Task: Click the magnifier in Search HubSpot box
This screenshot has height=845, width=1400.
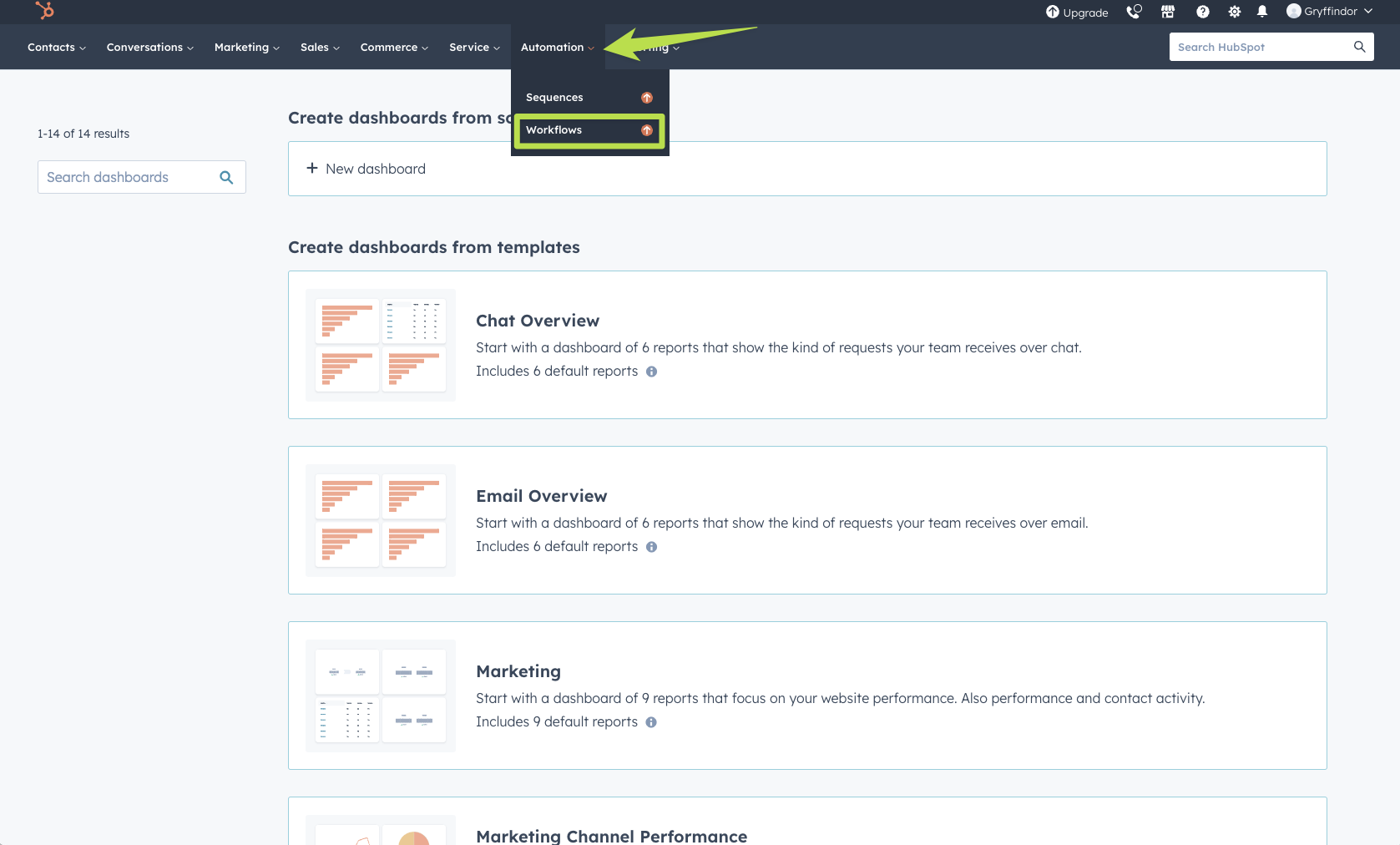Action: coord(1359,47)
